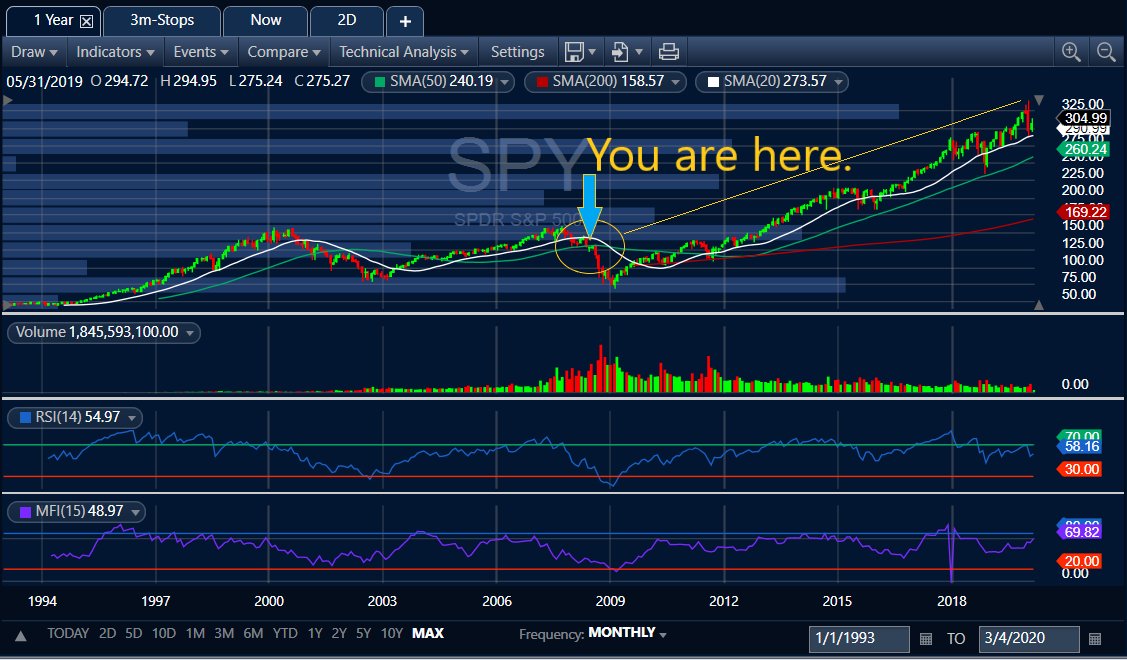This screenshot has width=1127, height=660.
Task: Switch to the 3m-Stops tab
Action: click(162, 20)
